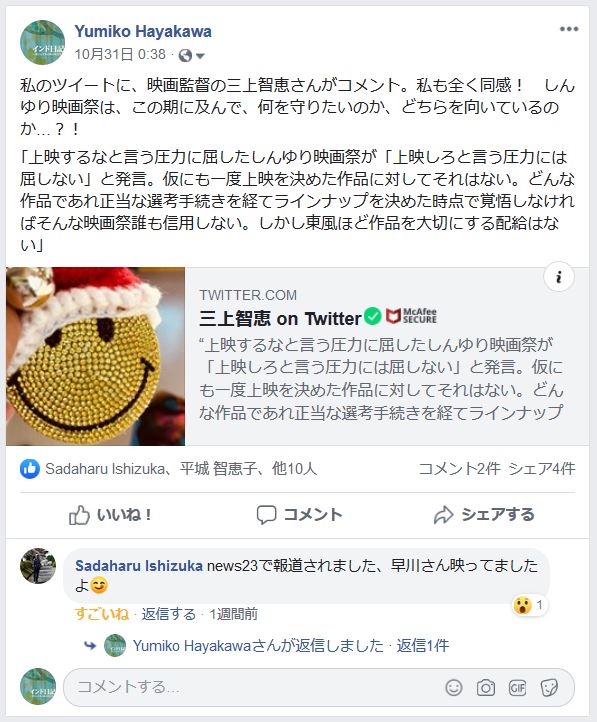Open the three-dot post options menu
597x722 pixels.
click(569, 29)
